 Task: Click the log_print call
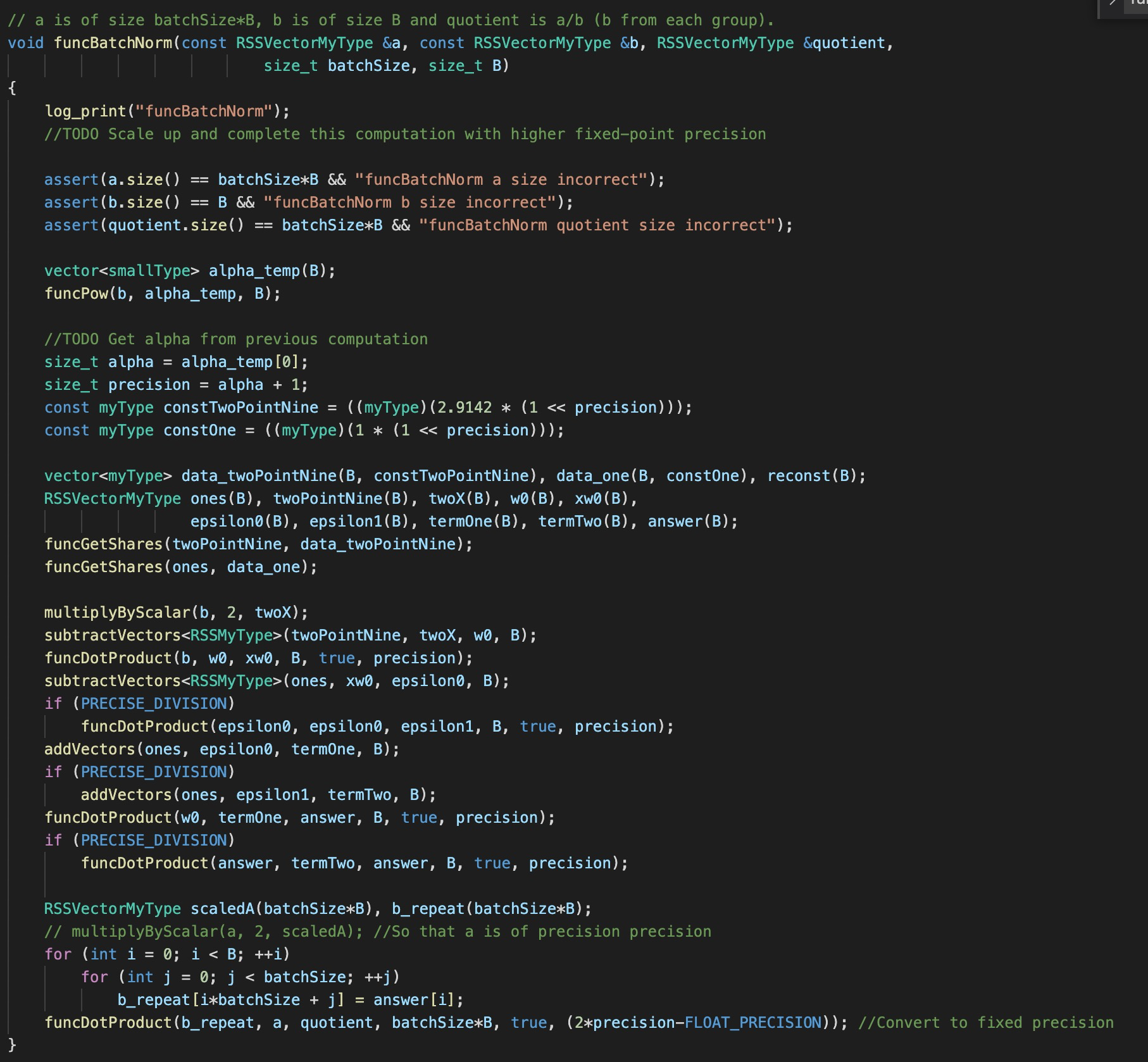tap(167, 111)
